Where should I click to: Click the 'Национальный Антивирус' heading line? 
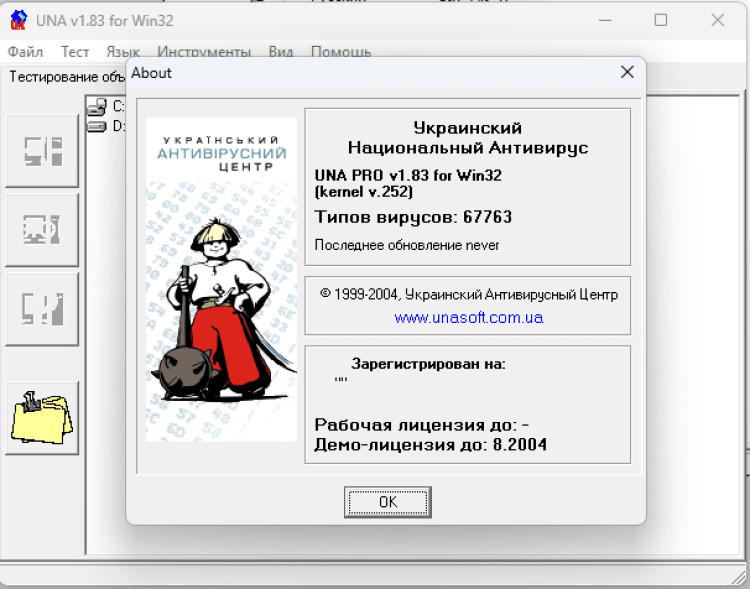[x=468, y=147]
